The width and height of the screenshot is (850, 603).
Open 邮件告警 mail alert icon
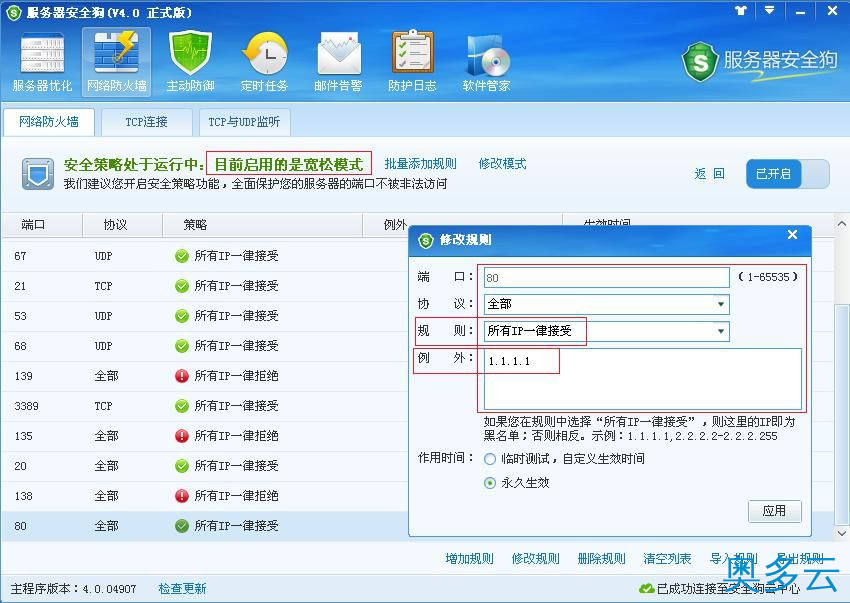[x=338, y=62]
